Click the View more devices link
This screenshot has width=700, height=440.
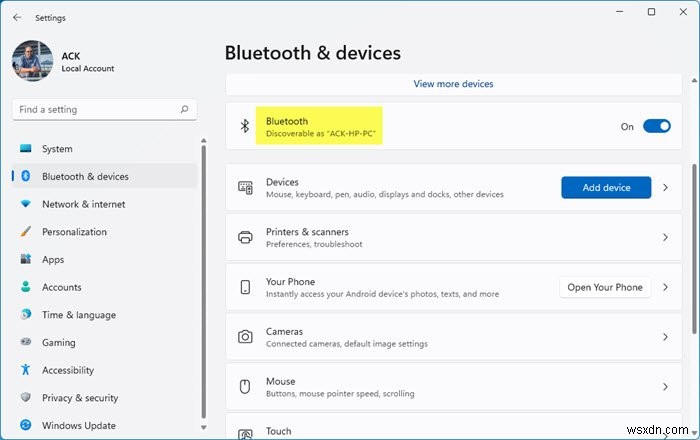click(x=453, y=84)
